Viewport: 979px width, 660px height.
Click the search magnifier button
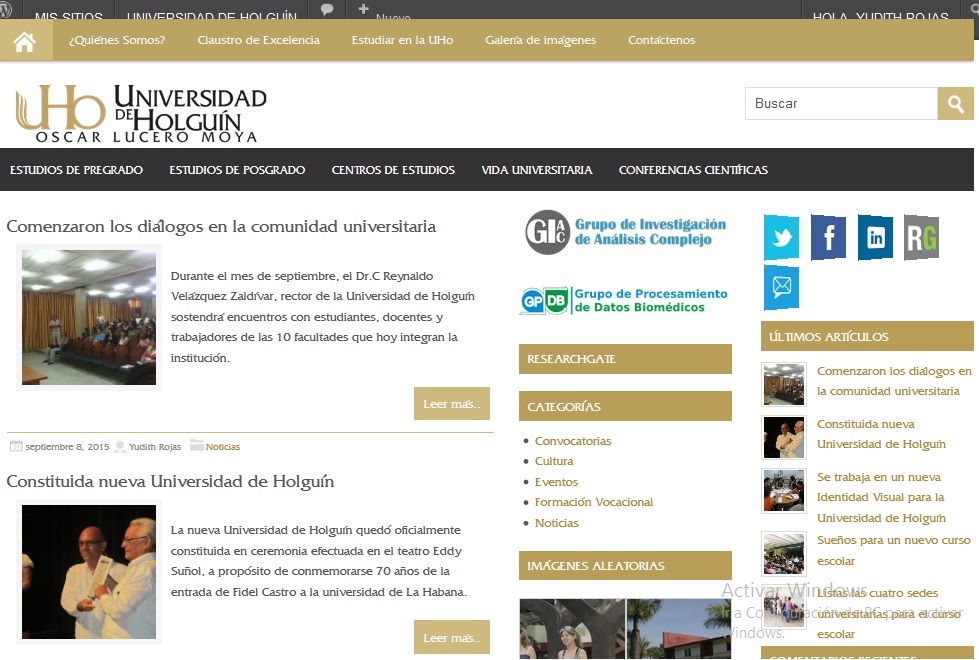[x=955, y=103]
